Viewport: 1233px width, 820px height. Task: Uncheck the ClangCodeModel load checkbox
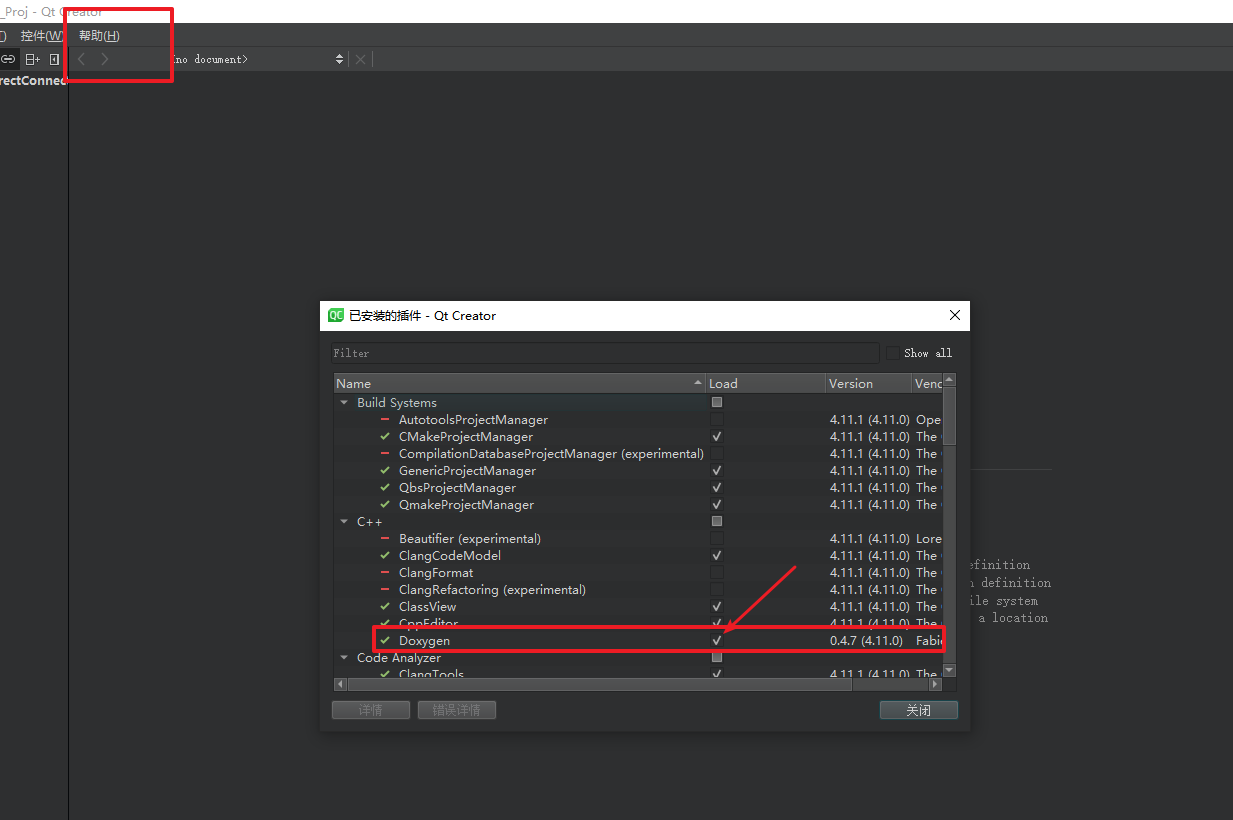pos(716,556)
